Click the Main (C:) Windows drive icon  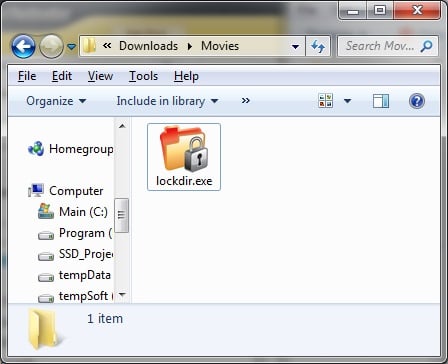(x=46, y=211)
